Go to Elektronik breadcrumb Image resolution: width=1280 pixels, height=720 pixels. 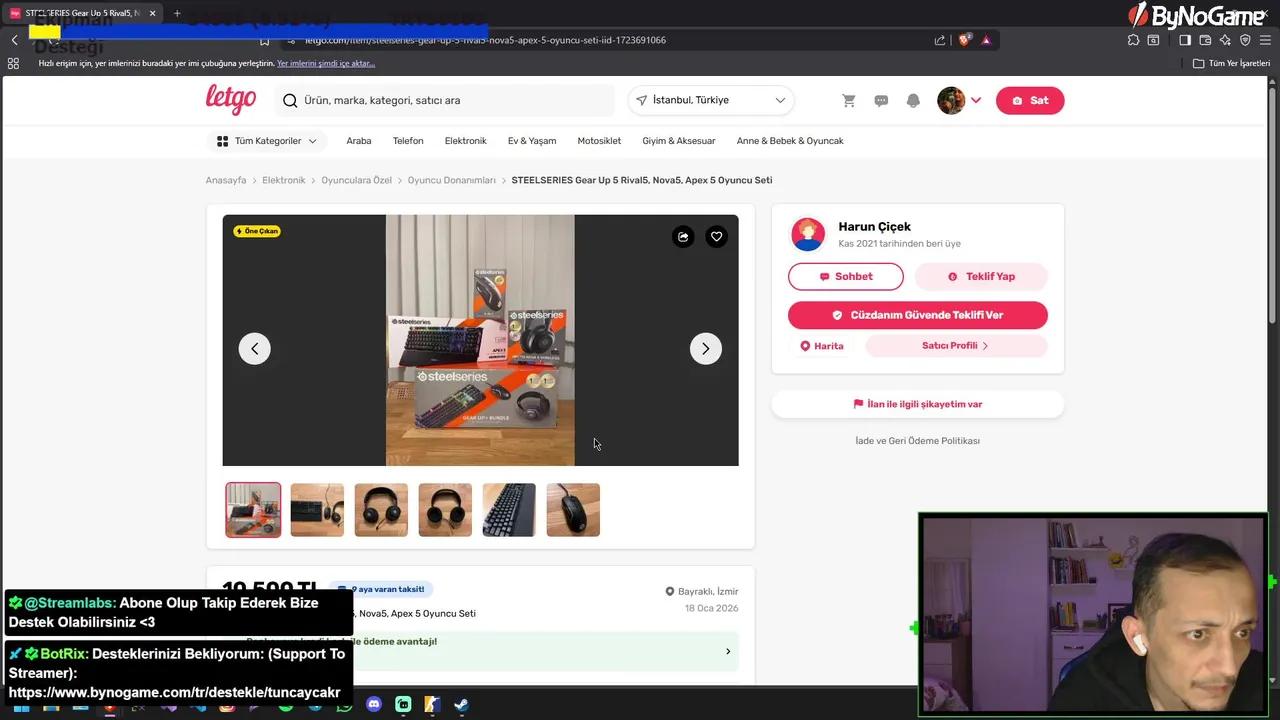tap(284, 180)
